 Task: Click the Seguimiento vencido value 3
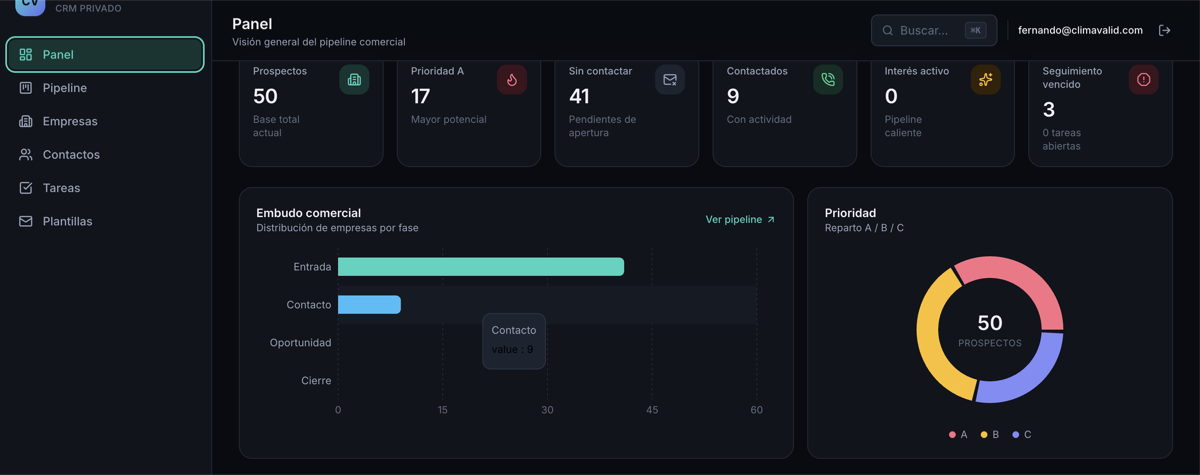[x=1049, y=109]
